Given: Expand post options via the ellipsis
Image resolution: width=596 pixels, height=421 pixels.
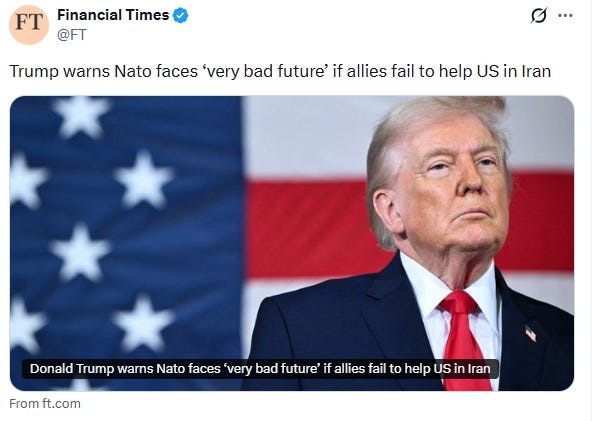Looking at the screenshot, I should [x=565, y=16].
